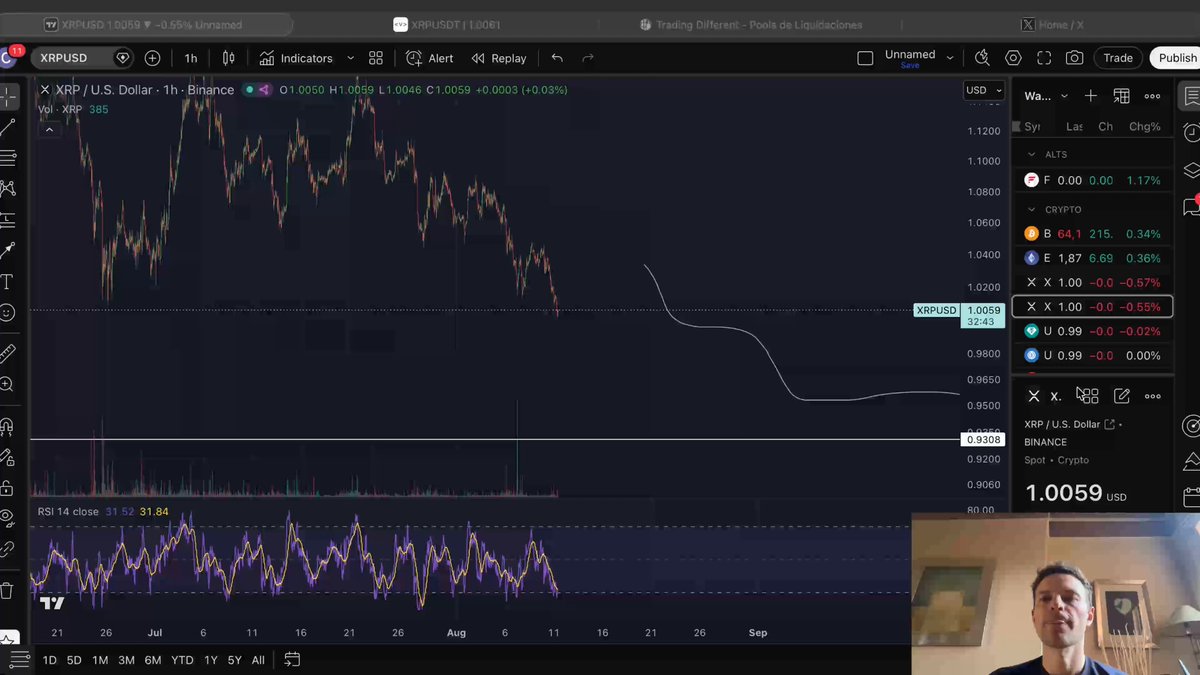The image size is (1200, 675).
Task: Start bar Replay mode
Action: click(499, 58)
